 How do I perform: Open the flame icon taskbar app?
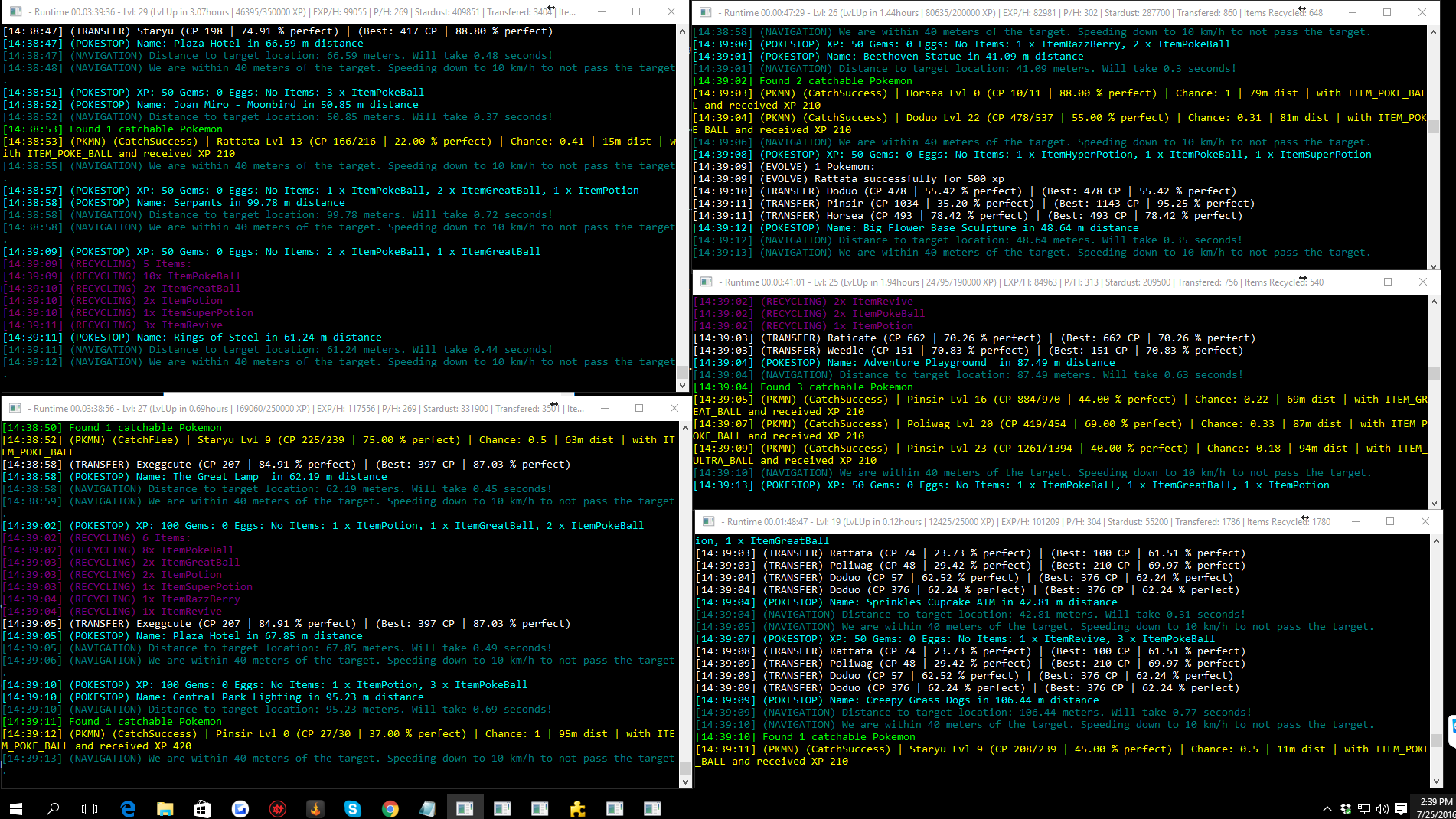pyautogui.click(x=315, y=808)
